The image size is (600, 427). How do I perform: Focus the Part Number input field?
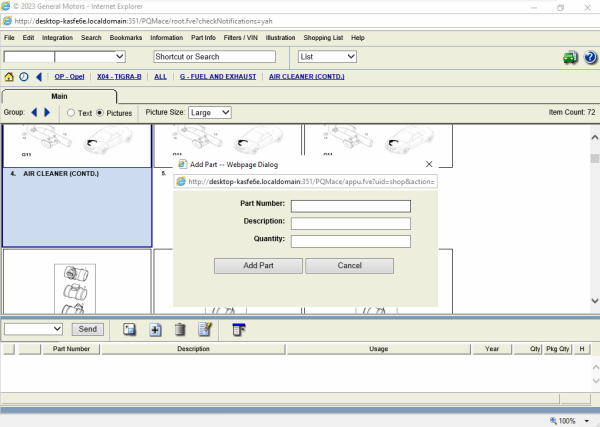[x=351, y=206]
